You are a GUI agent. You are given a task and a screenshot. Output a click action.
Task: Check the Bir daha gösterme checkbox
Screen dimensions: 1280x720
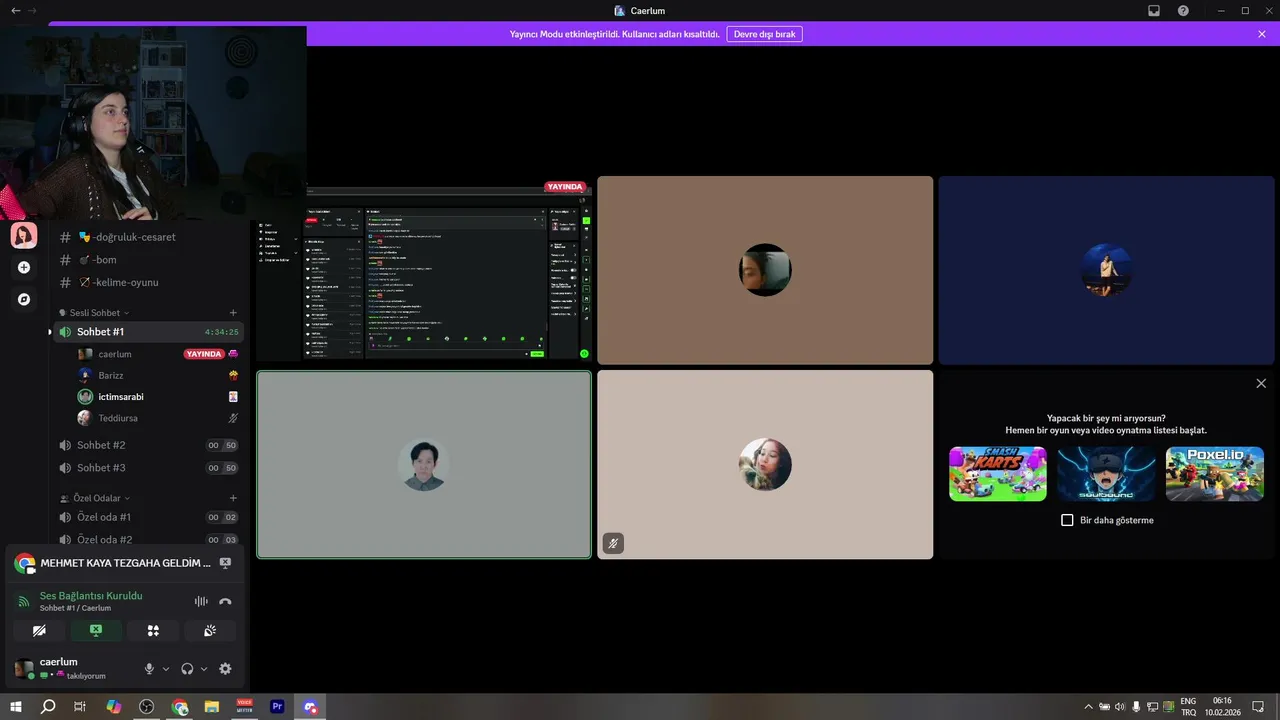click(x=1067, y=520)
